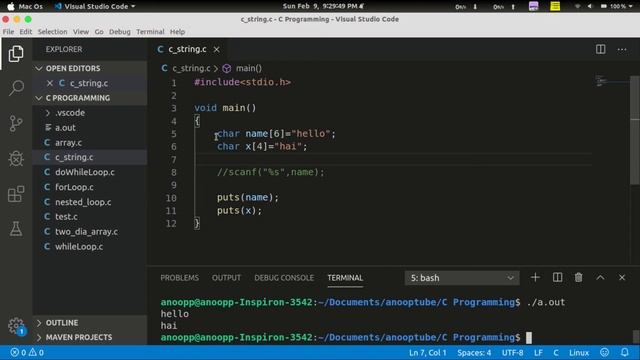Screen dimensions: 640x360
Task: Close the c_string.c editor tab
Action: click(x=216, y=49)
